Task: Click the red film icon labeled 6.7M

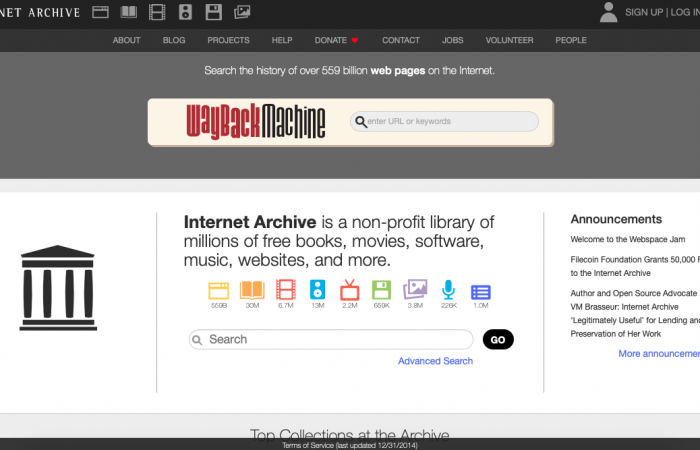Action: tap(286, 290)
